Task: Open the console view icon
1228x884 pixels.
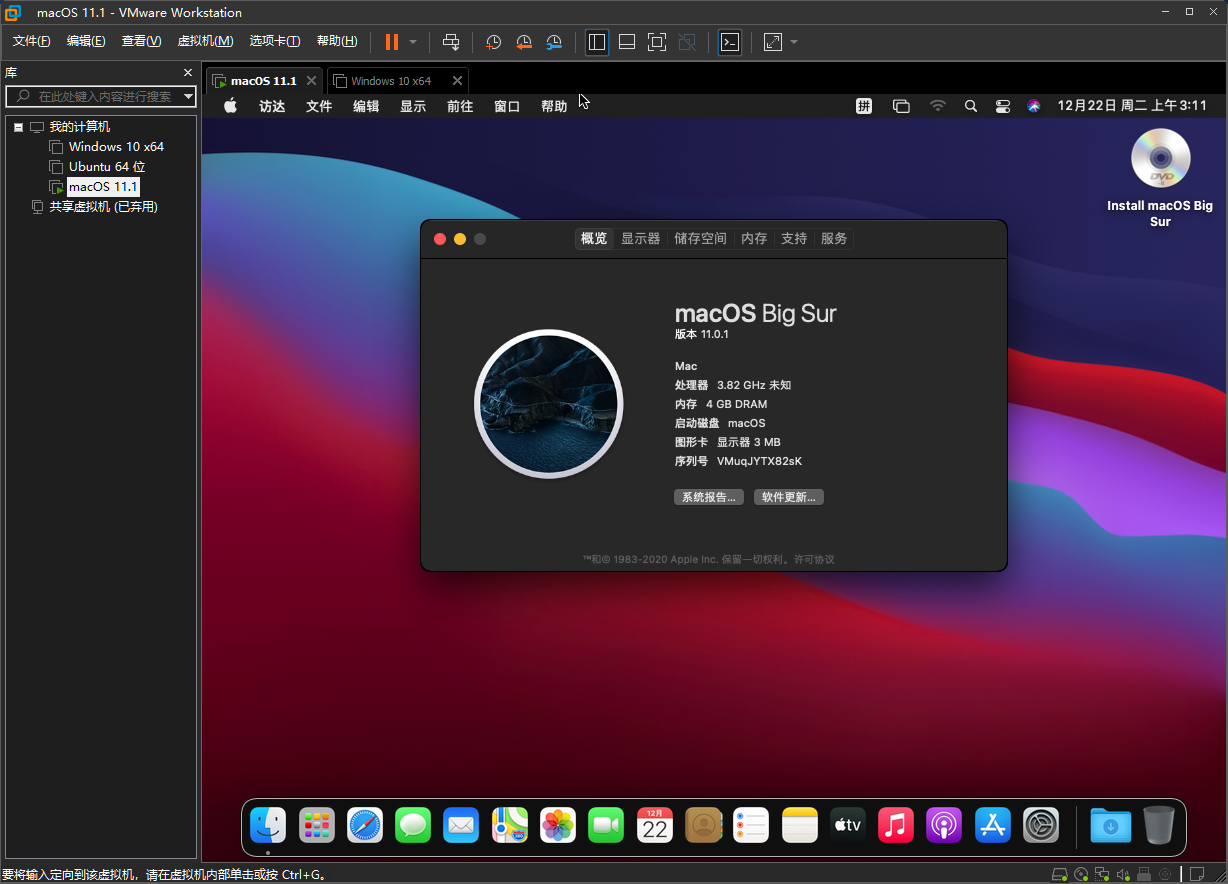Action: click(x=730, y=42)
